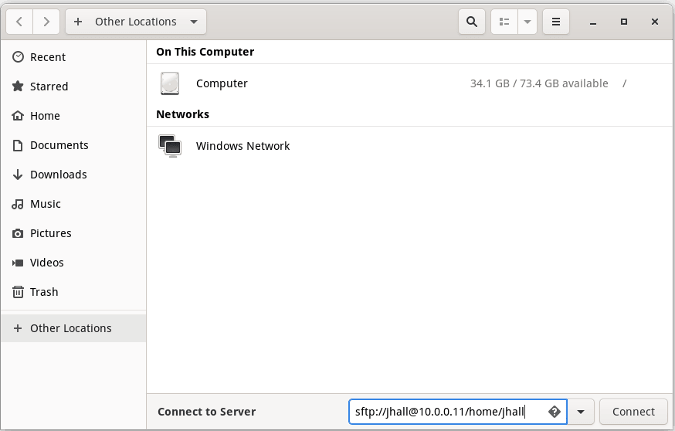Go to the Home folder
The image size is (675, 431).
[x=44, y=116]
